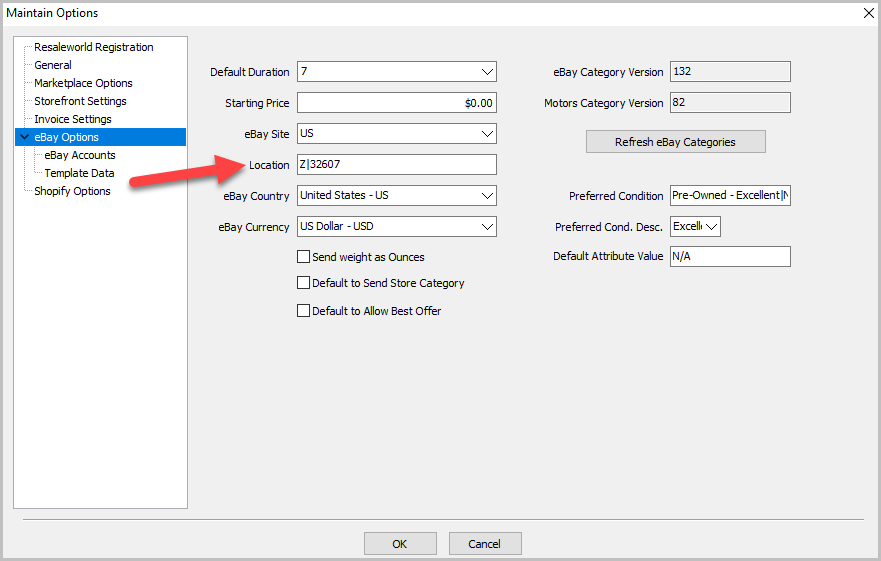Click the Starting Price field
The image size is (881, 561).
(397, 103)
